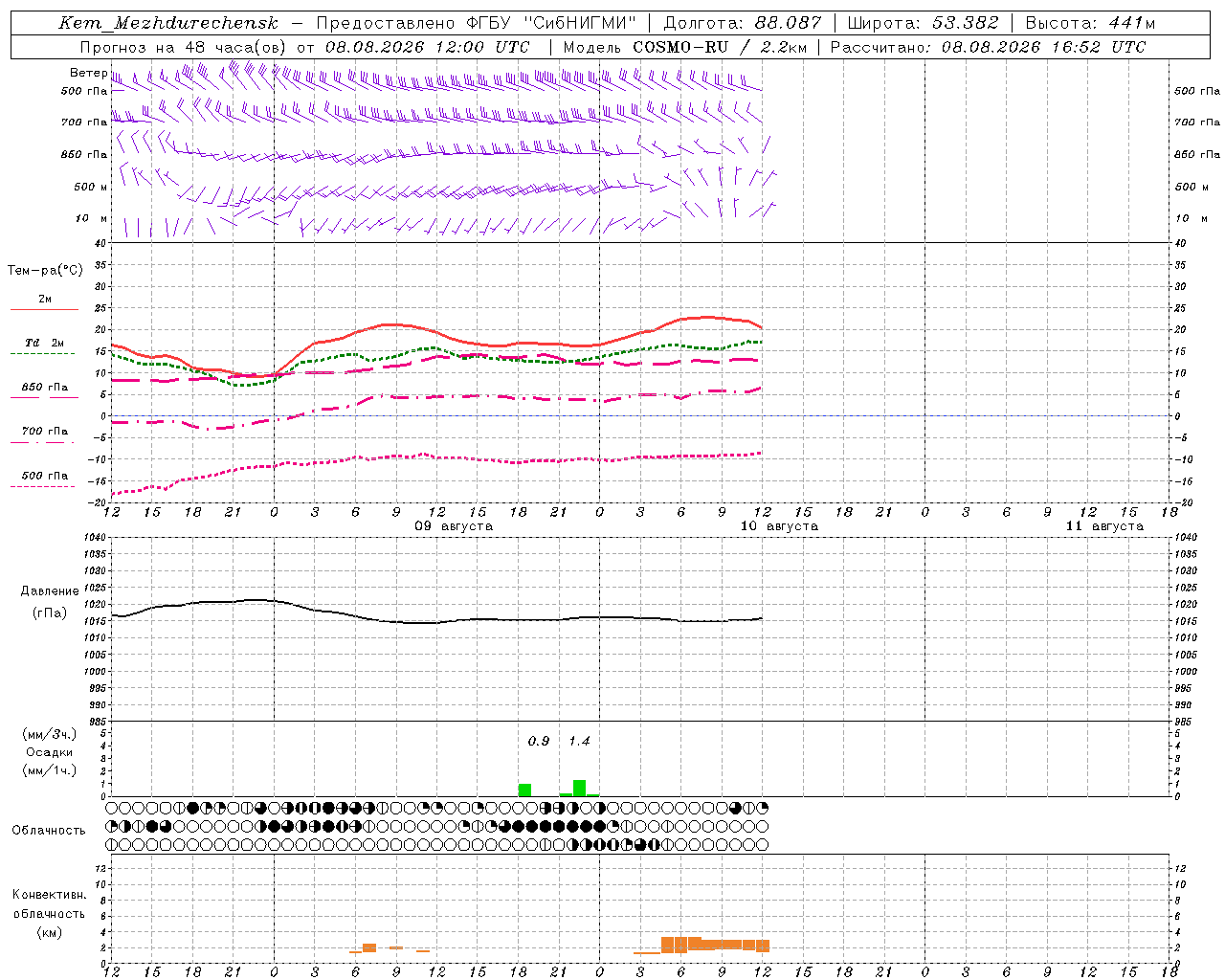
Task: Click the 11 августа date label
Action: click(x=1104, y=526)
